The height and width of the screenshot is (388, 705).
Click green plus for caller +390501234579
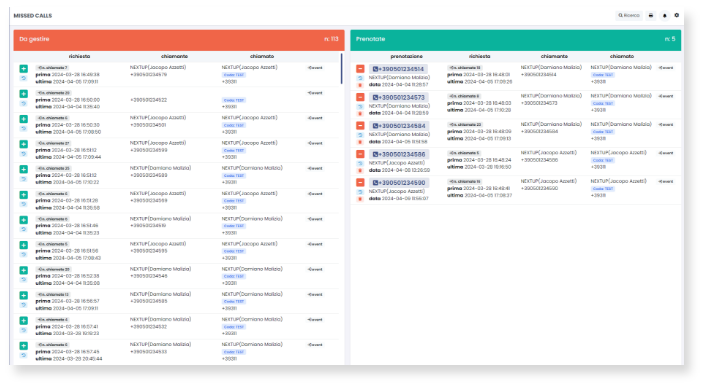coord(23,69)
